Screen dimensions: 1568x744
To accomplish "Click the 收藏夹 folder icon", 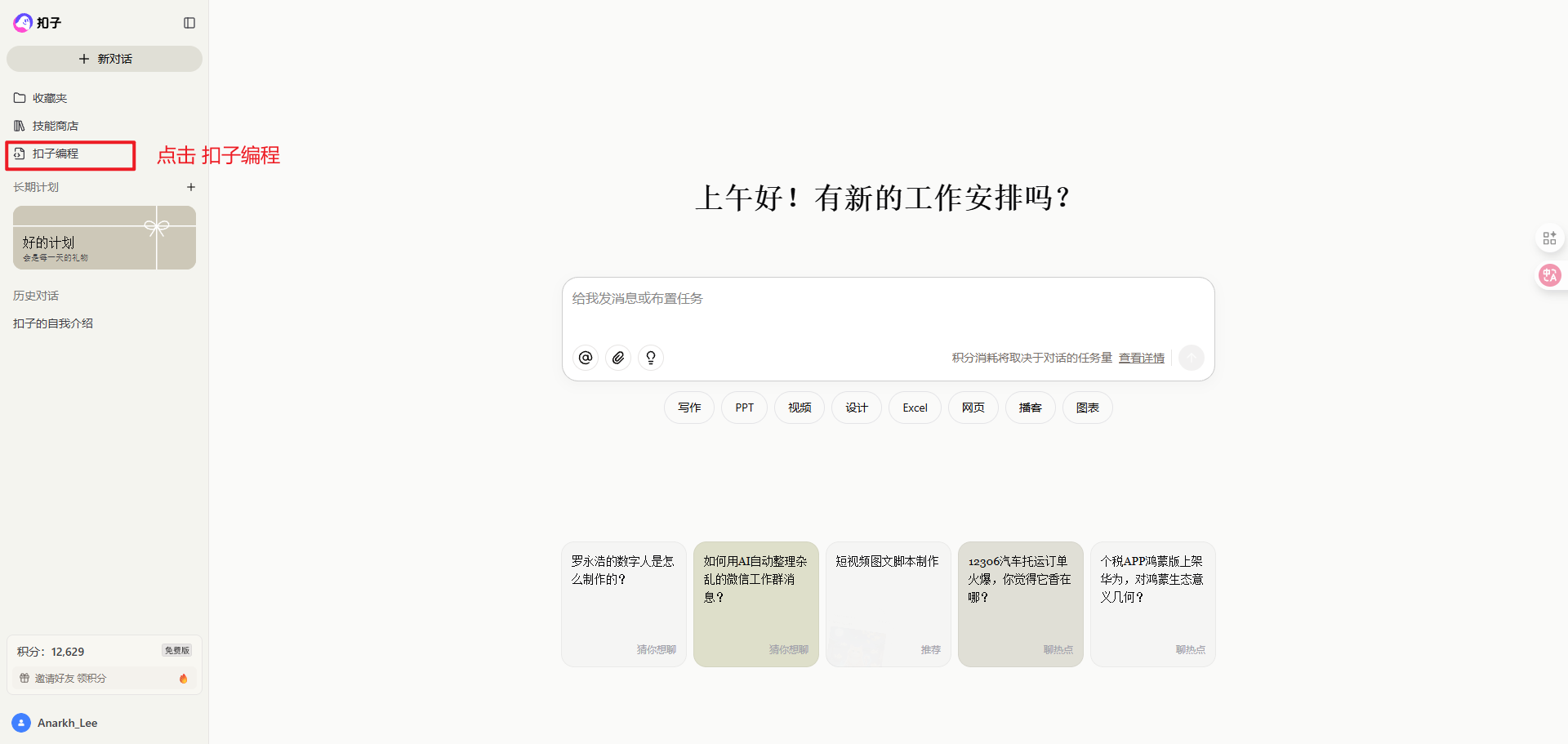I will click(20, 98).
